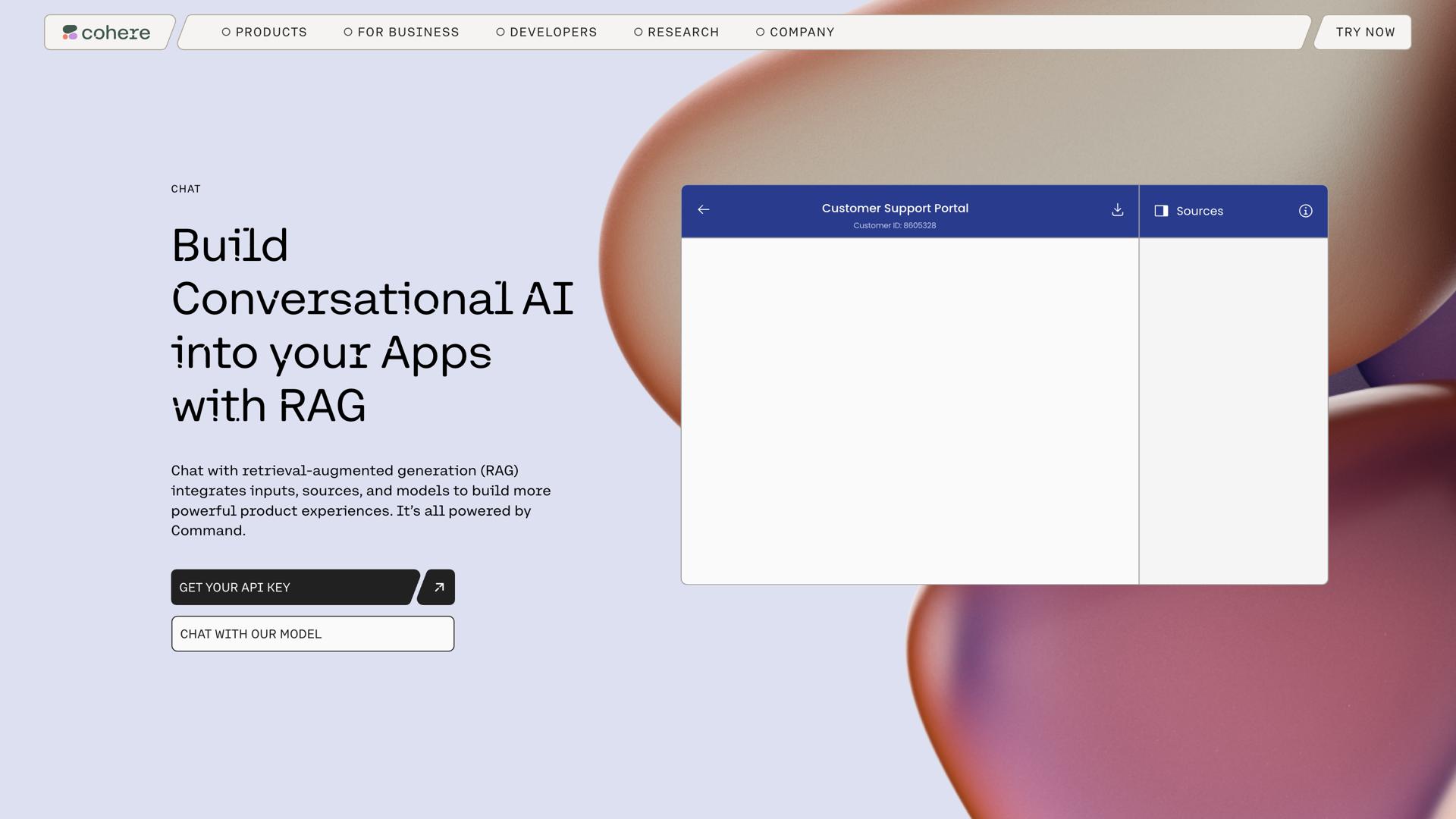Expand the FOR BUSINESS menu
The image size is (1456, 819).
401,33
